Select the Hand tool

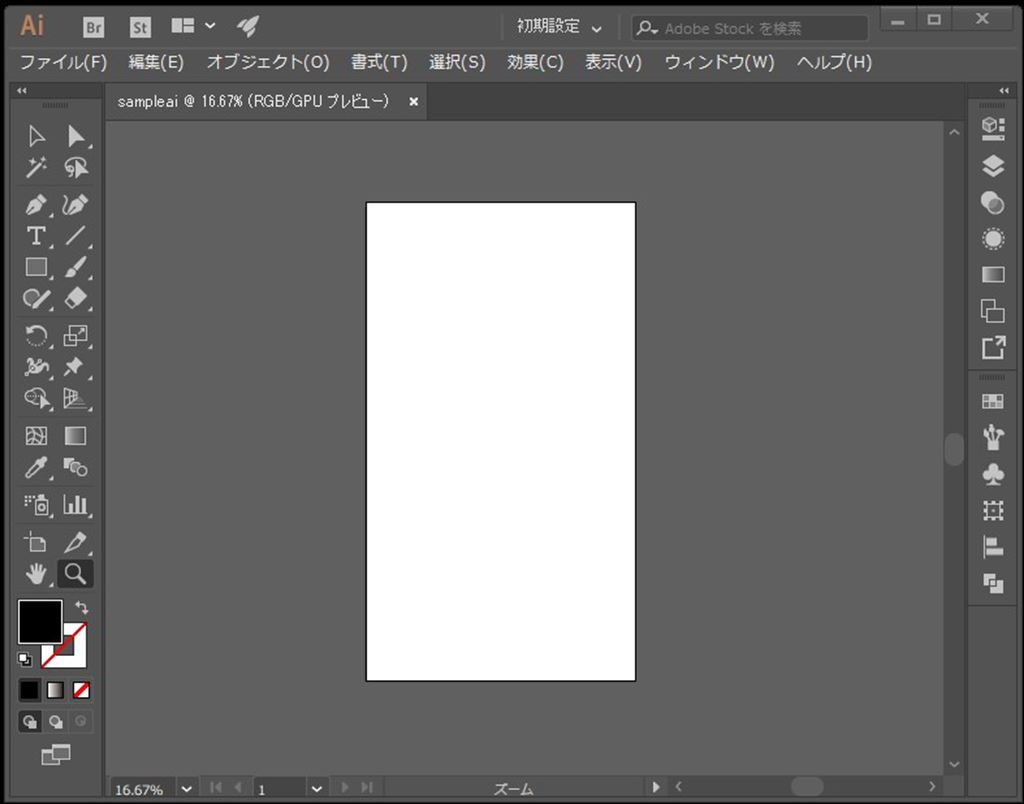click(37, 573)
